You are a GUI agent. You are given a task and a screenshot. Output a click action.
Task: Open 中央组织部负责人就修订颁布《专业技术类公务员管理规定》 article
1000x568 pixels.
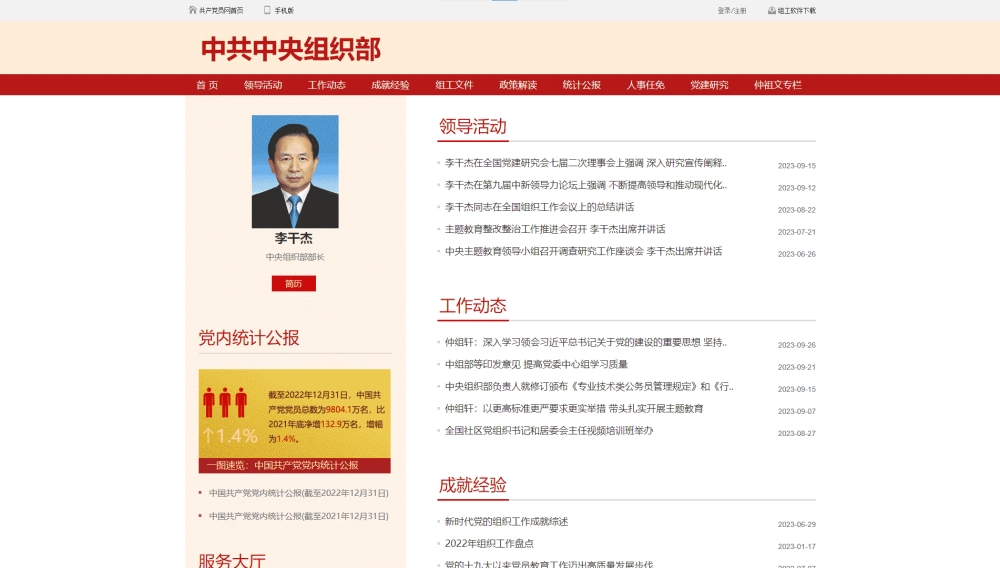(589, 386)
